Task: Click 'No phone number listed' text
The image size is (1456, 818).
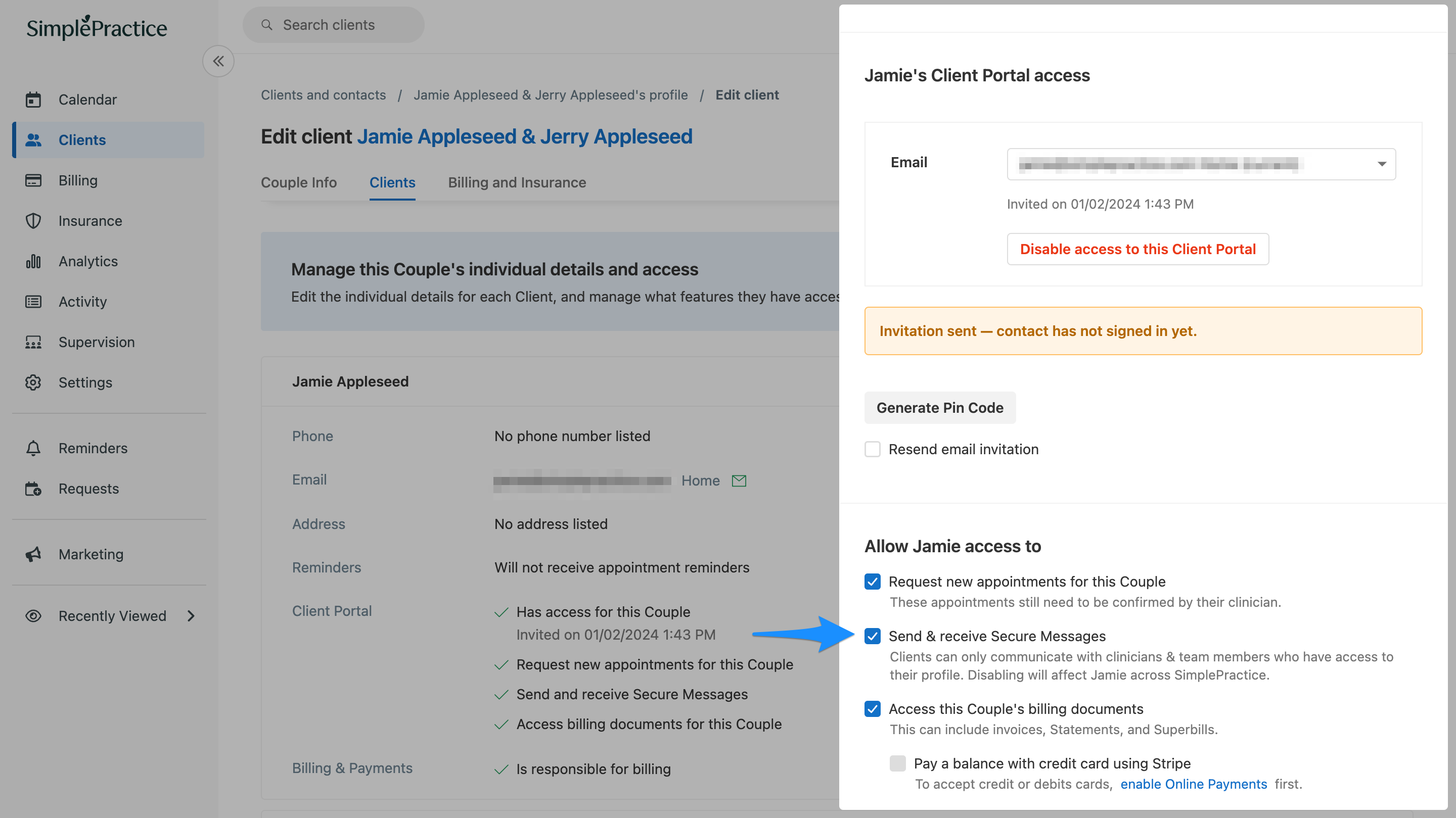Action: [x=572, y=436]
